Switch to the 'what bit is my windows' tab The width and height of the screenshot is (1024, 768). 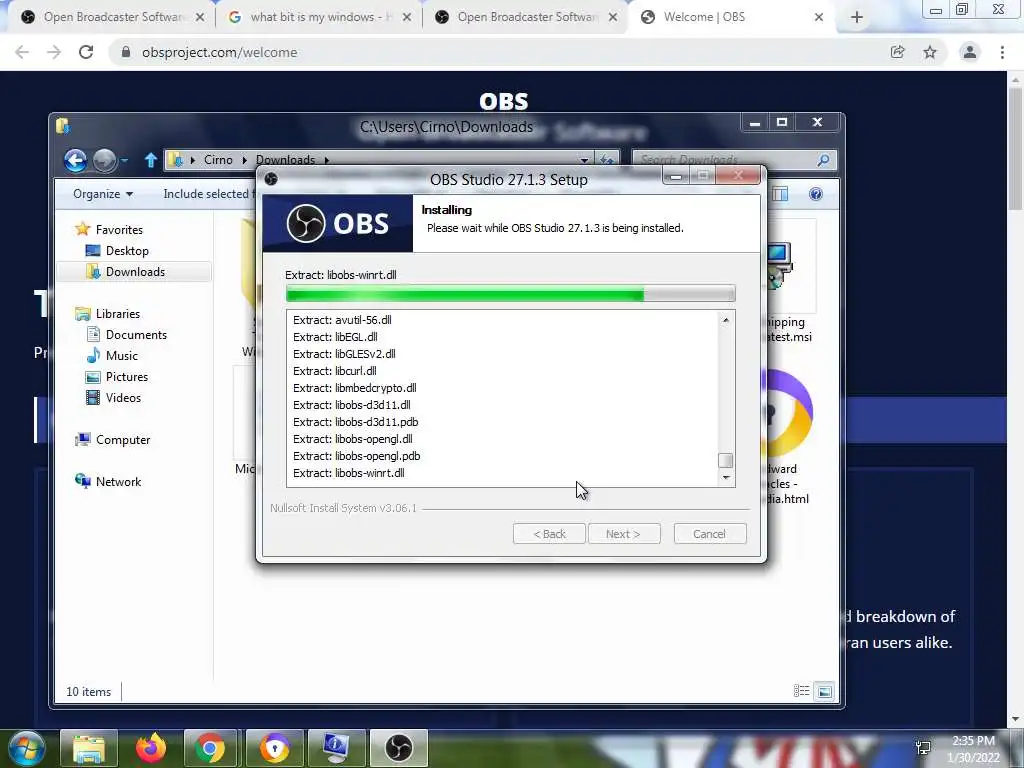tap(318, 18)
